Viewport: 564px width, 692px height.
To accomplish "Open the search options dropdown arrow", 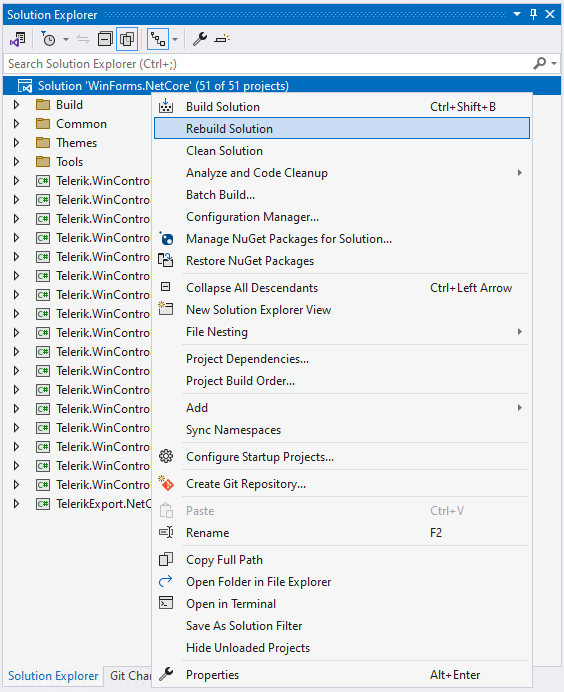I will (x=554, y=64).
